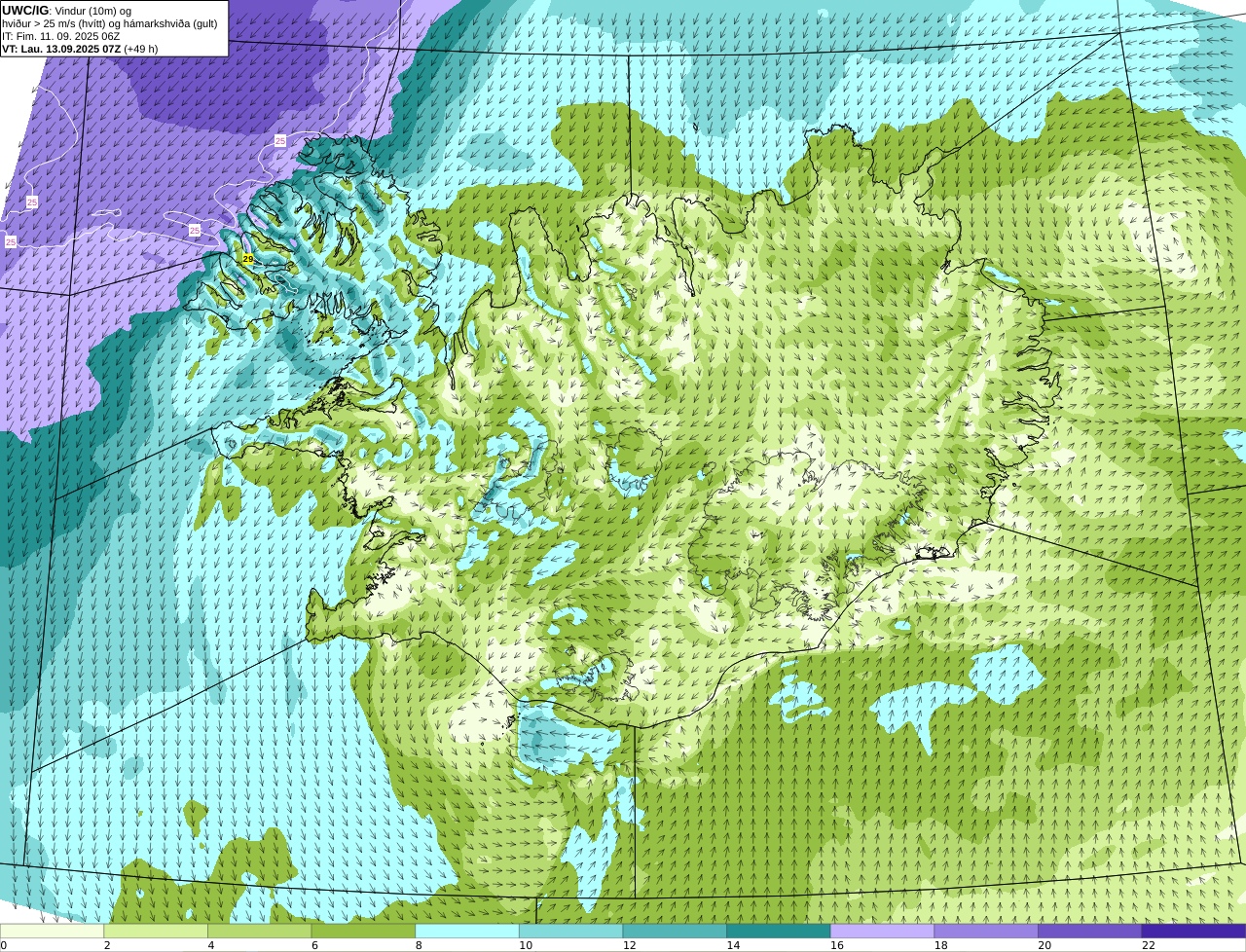The width and height of the screenshot is (1246, 952).
Task: Choose the 16–18 m/s light lavender legend swatch
Action: click(883, 932)
